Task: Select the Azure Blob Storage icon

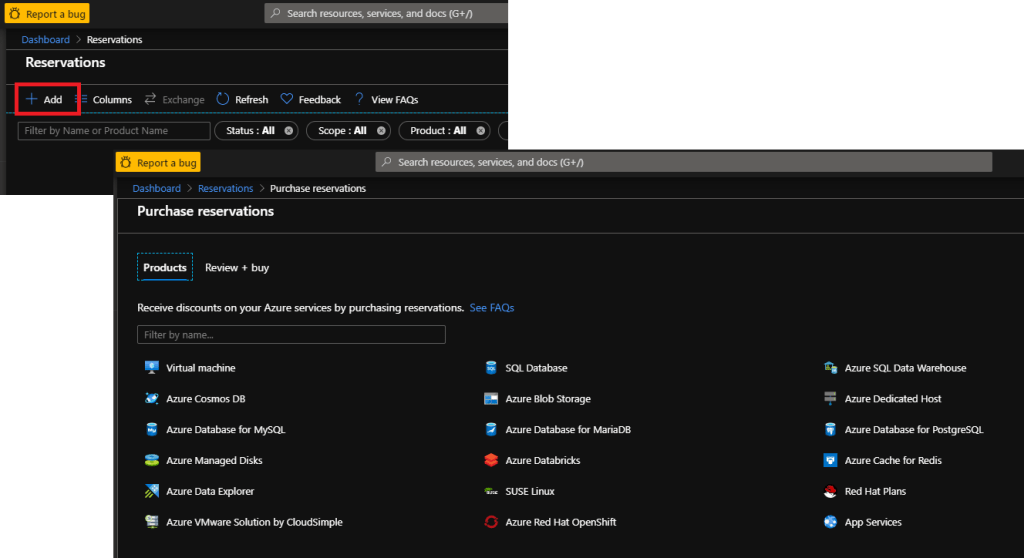Action: [491, 399]
